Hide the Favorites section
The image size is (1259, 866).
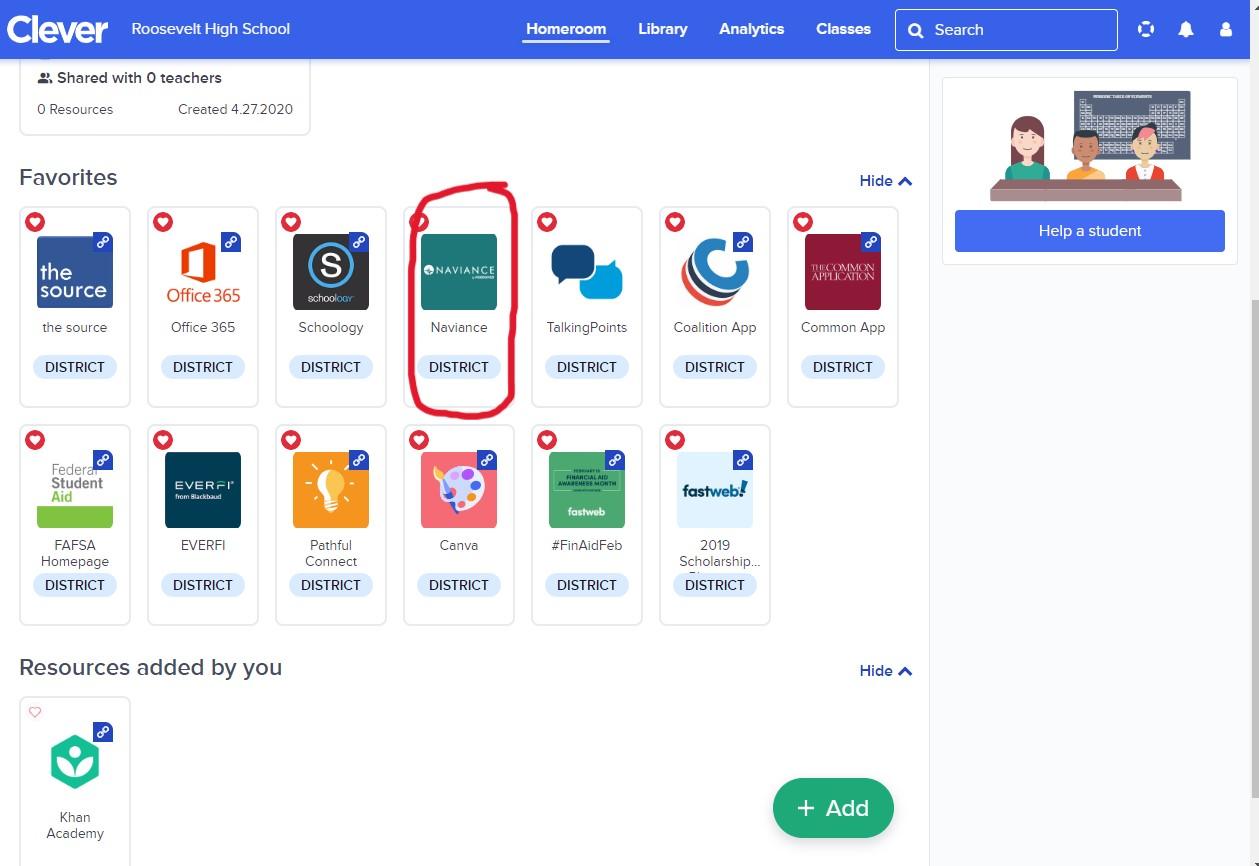pos(886,181)
